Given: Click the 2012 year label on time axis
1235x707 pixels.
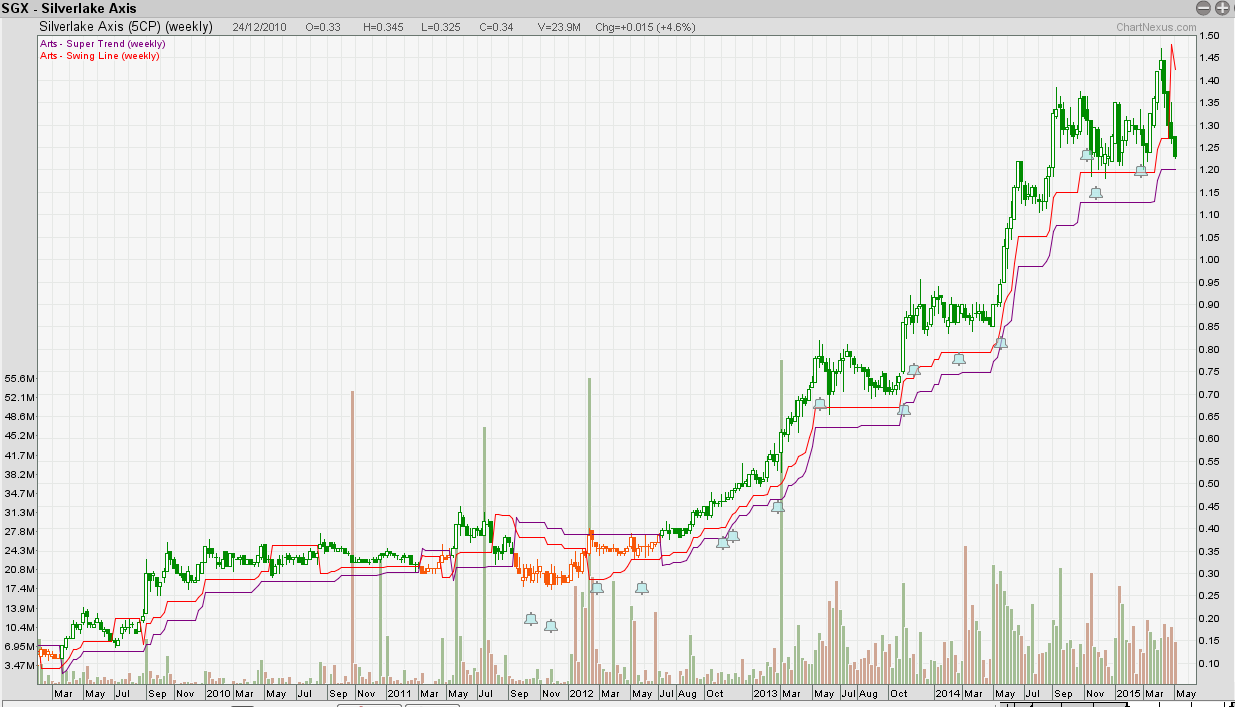Looking at the screenshot, I should 581,693.
